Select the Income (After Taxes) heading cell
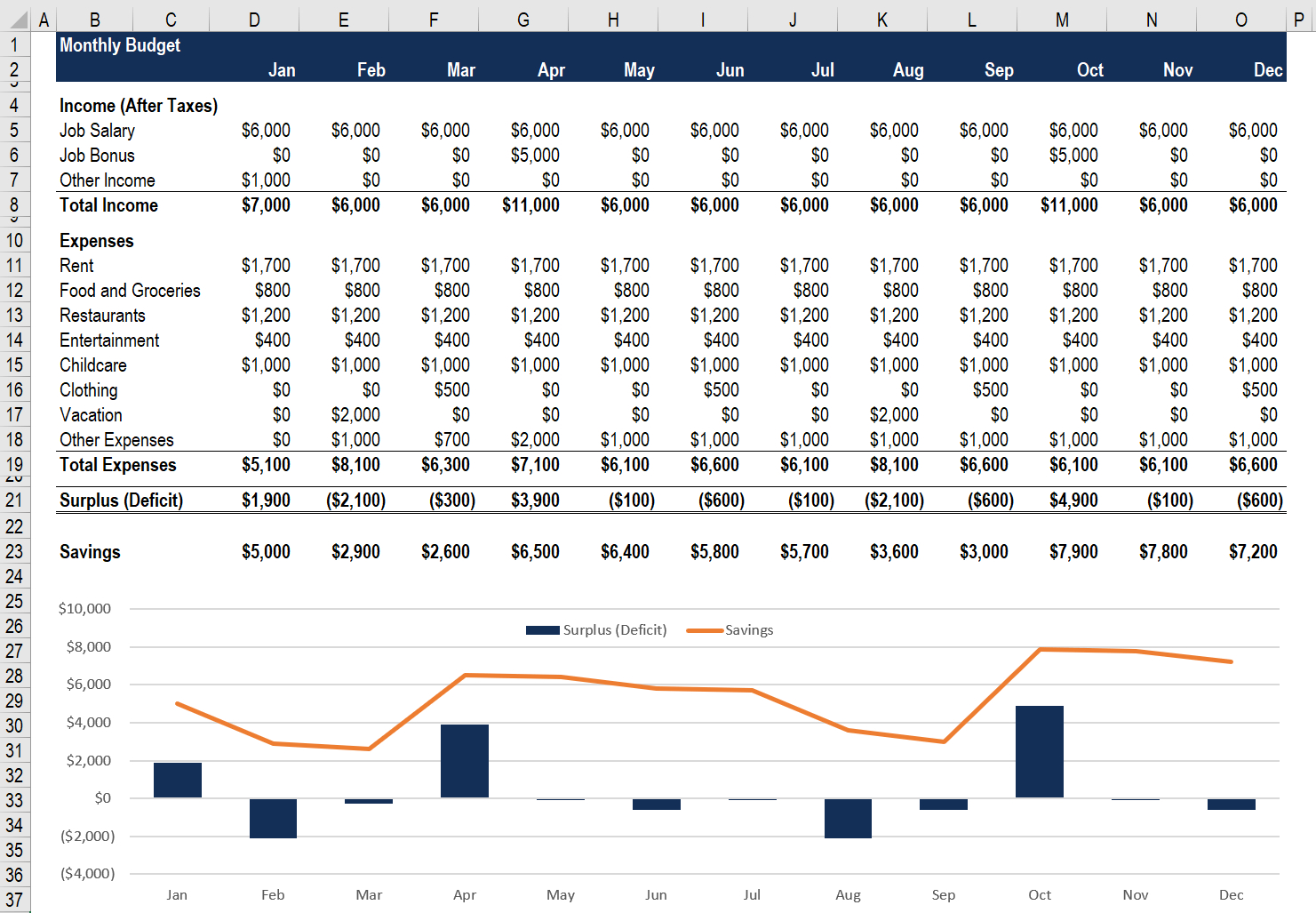The image size is (1316, 913). click(138, 105)
